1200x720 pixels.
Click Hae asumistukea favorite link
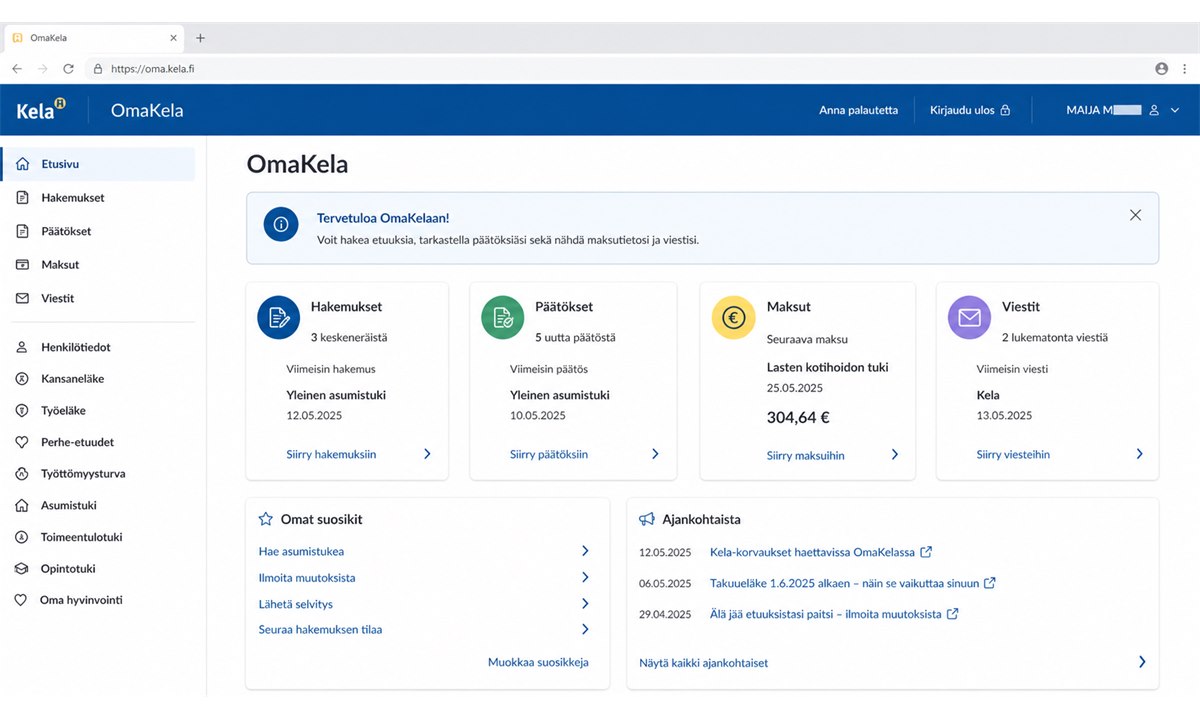pos(301,551)
